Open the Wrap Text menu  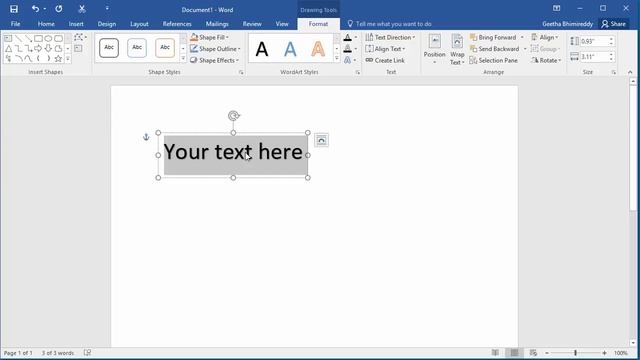[x=457, y=49]
